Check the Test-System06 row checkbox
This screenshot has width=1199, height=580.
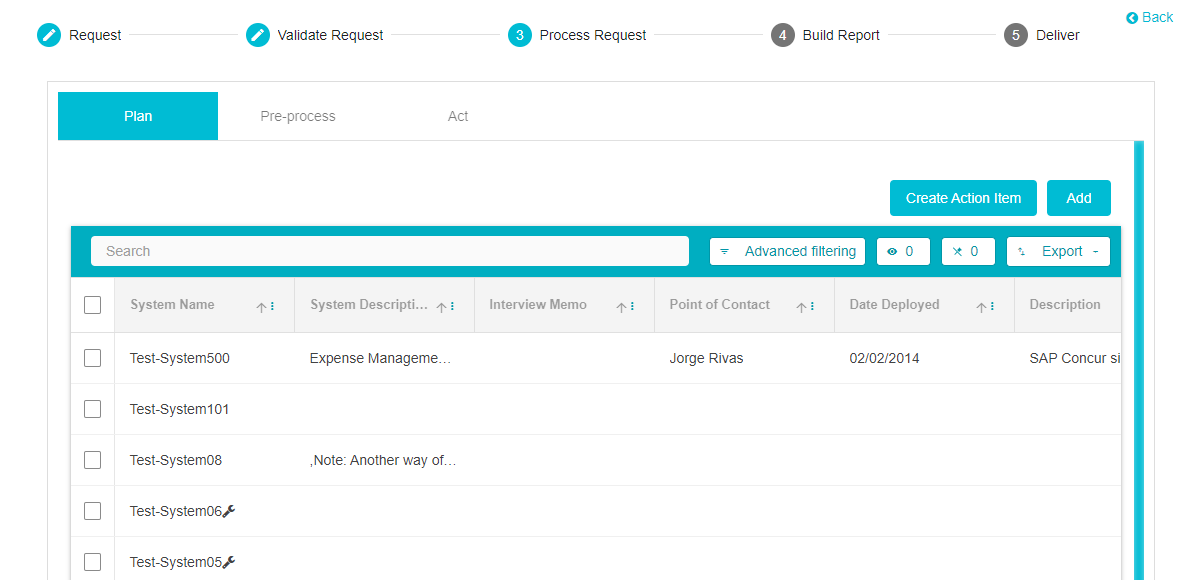coord(93,511)
